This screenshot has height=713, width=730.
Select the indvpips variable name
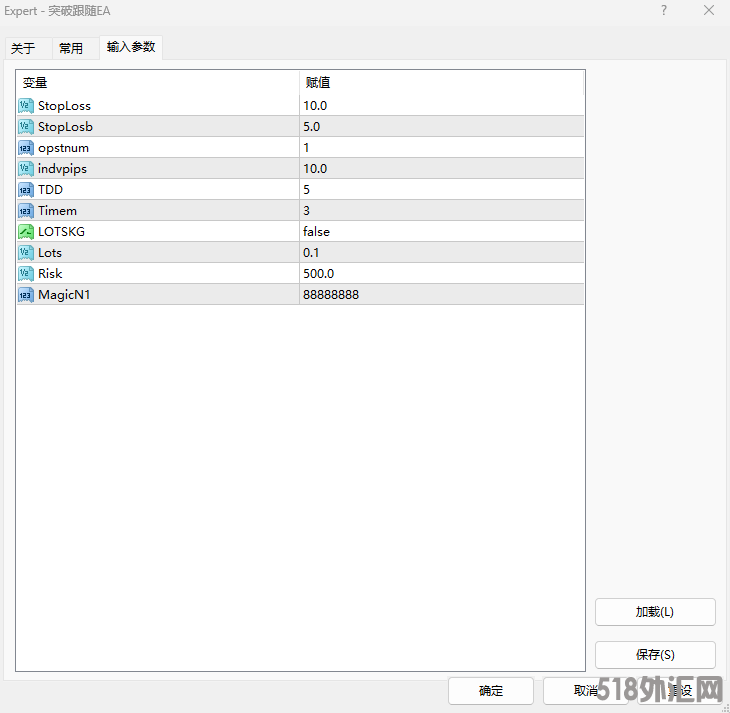pyautogui.click(x=62, y=169)
